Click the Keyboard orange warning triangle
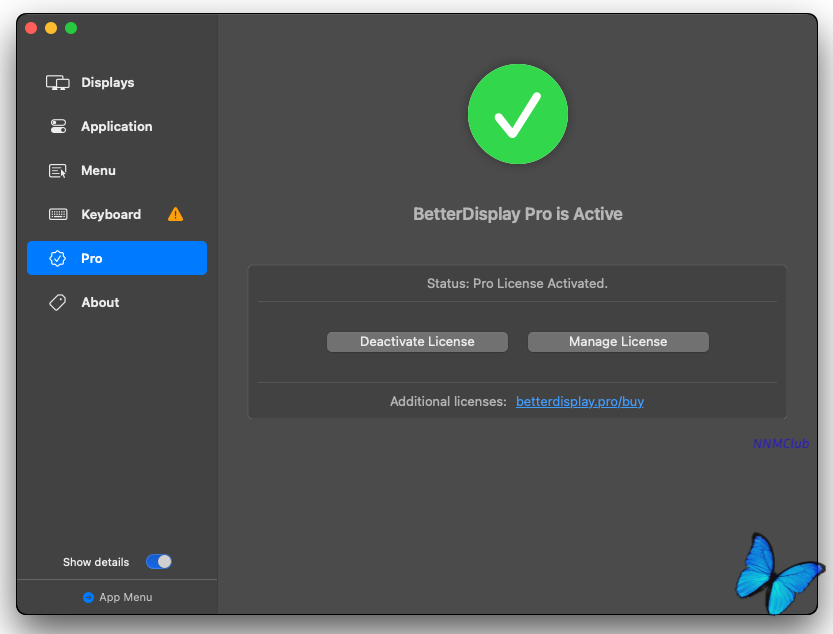833x634 pixels. [x=176, y=214]
